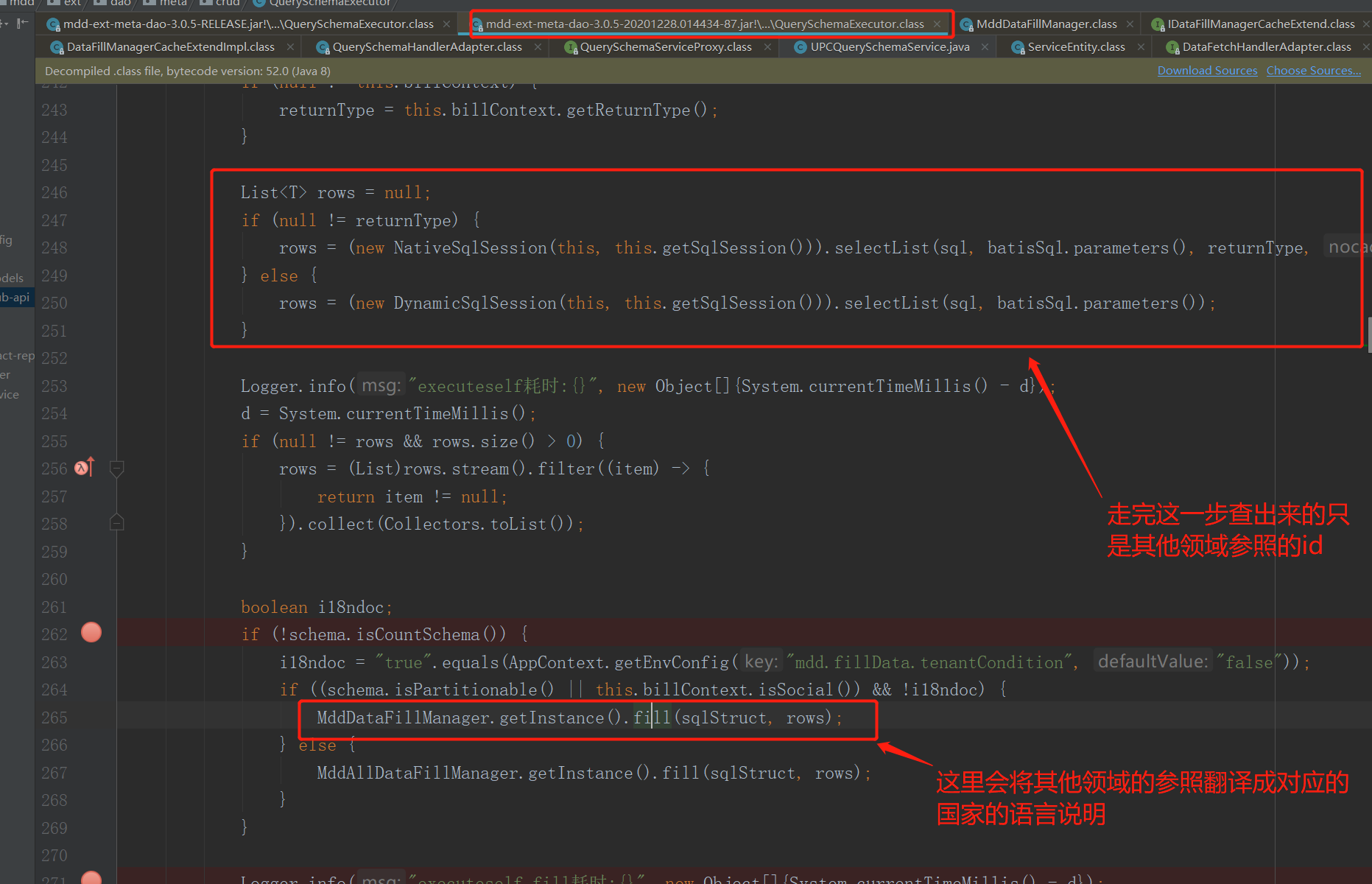Viewport: 1372px width, 884px height.
Task: Click the editor vertical scrollbar thumb
Action: click(1369, 335)
